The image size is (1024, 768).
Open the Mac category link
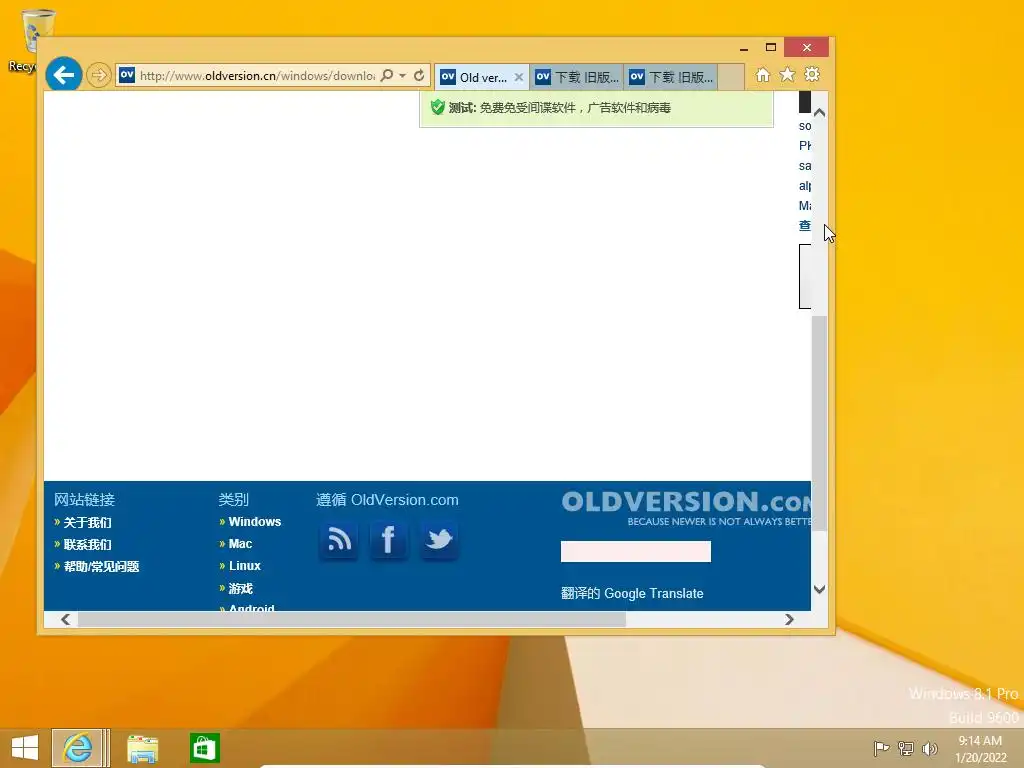click(x=240, y=543)
